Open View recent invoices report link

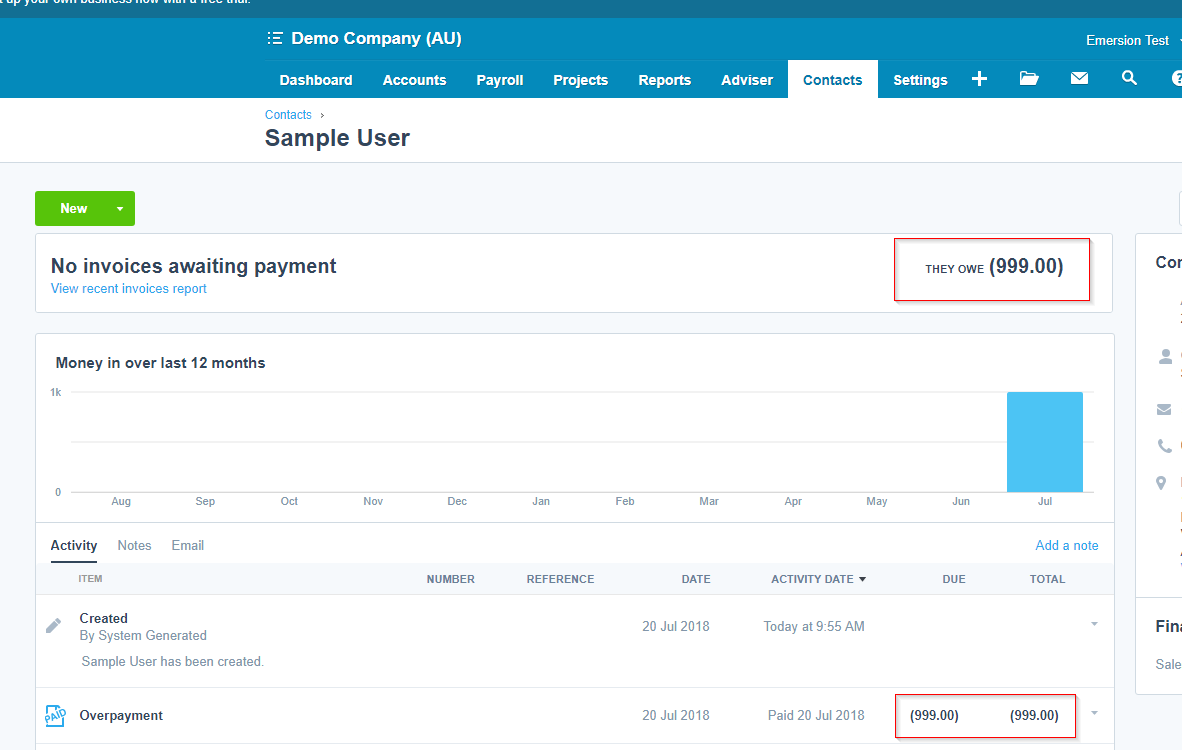point(128,289)
